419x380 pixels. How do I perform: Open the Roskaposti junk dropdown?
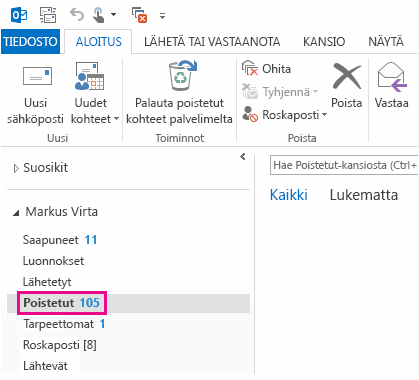(284, 115)
